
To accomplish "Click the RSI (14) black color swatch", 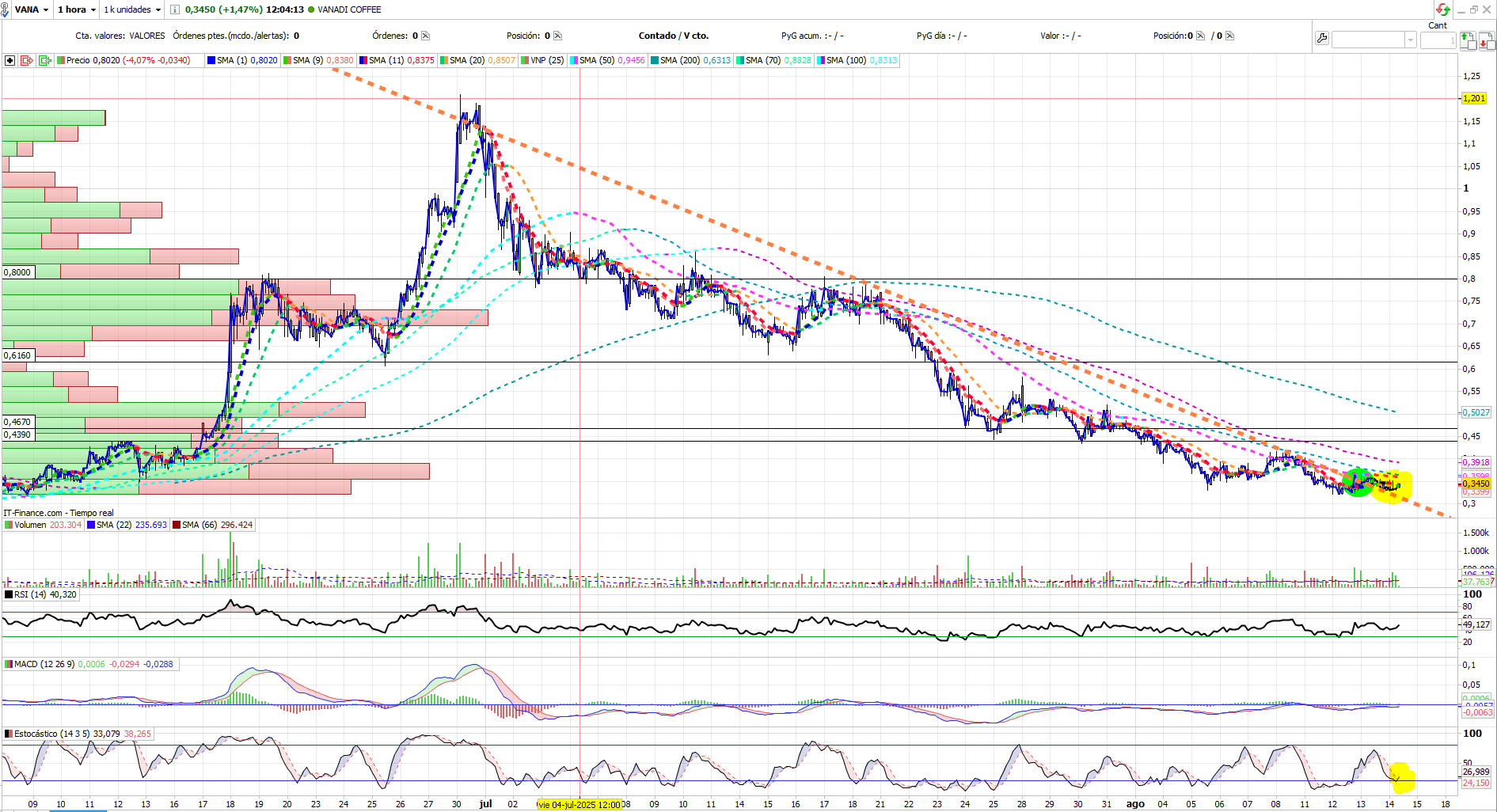I will point(9,594).
